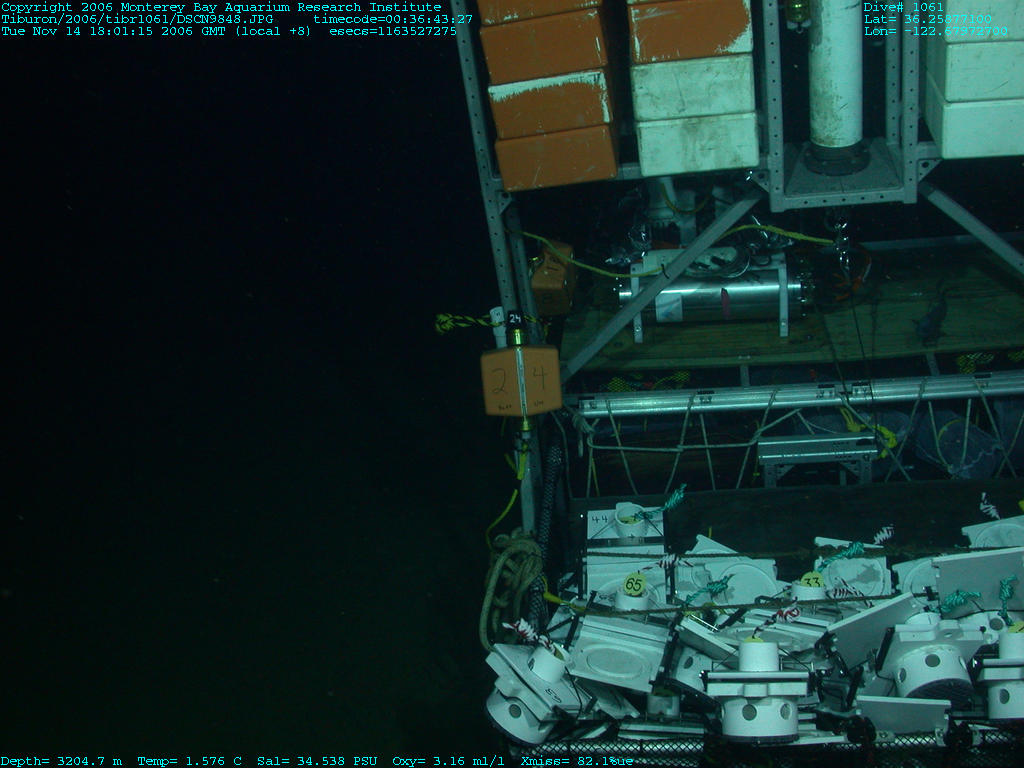Click the esecs=1163527275 value
The image size is (1024, 768).
click(393, 31)
